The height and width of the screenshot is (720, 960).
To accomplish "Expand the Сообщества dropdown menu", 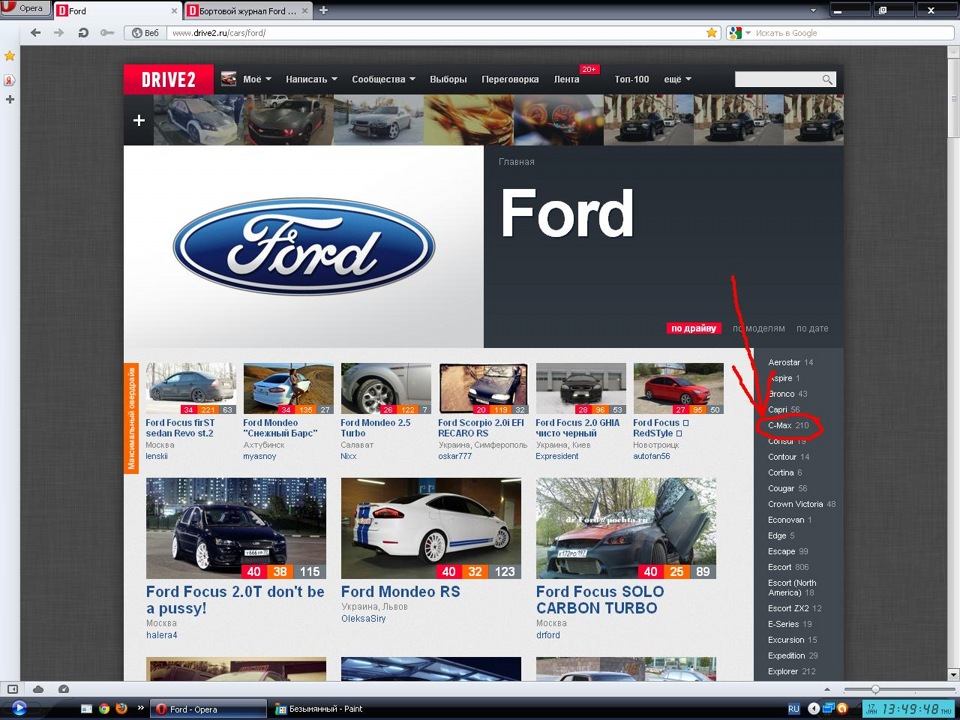I will click(383, 80).
